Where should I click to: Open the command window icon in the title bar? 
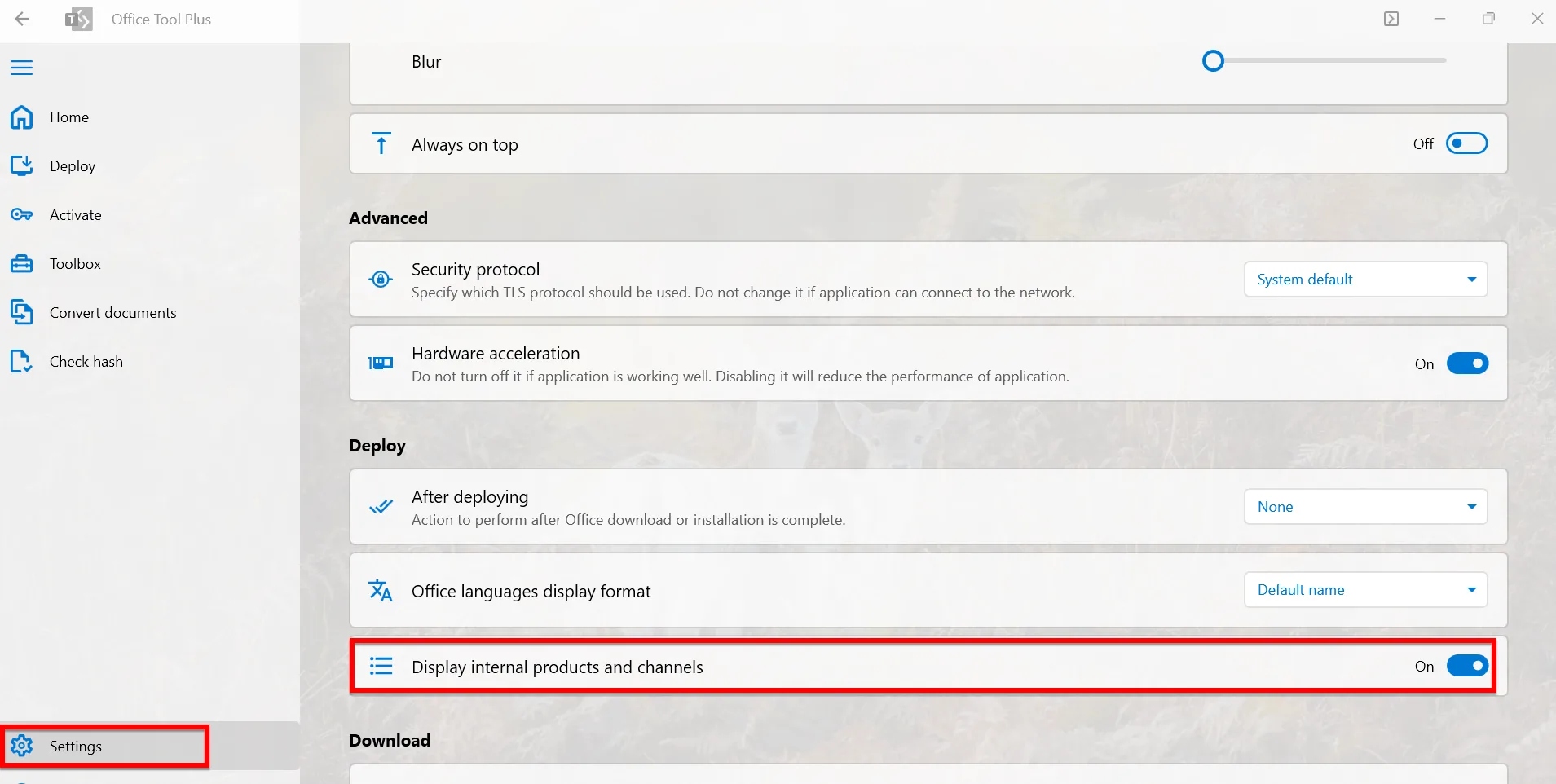tap(1391, 19)
